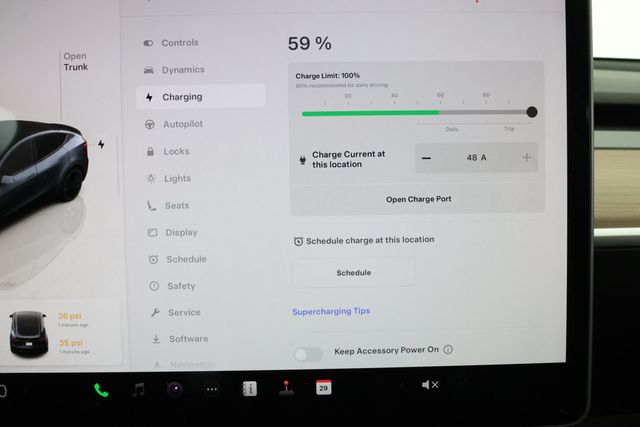
Task: Click the Schedule charge button
Action: coord(353,272)
